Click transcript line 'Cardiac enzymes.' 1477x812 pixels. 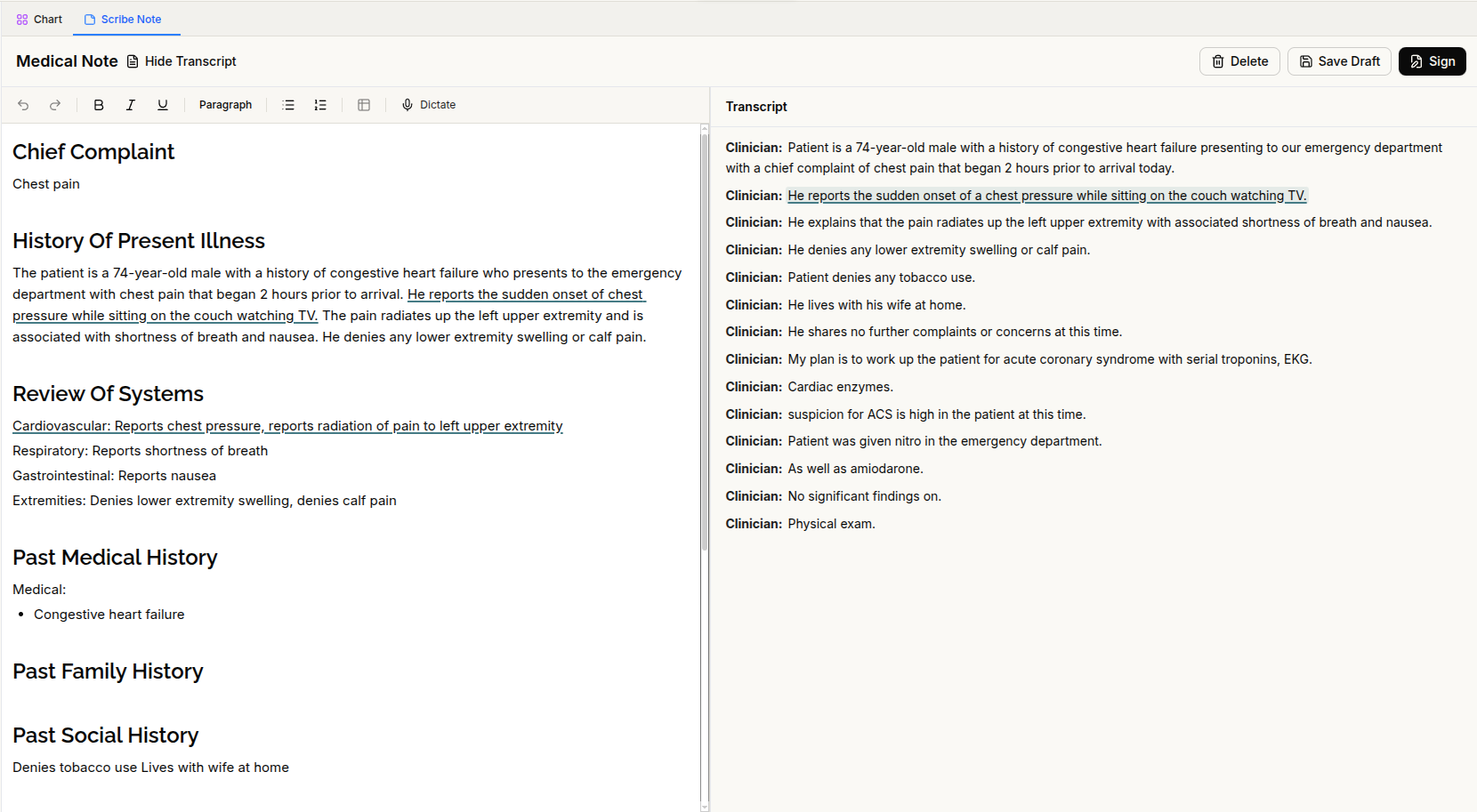(x=840, y=387)
